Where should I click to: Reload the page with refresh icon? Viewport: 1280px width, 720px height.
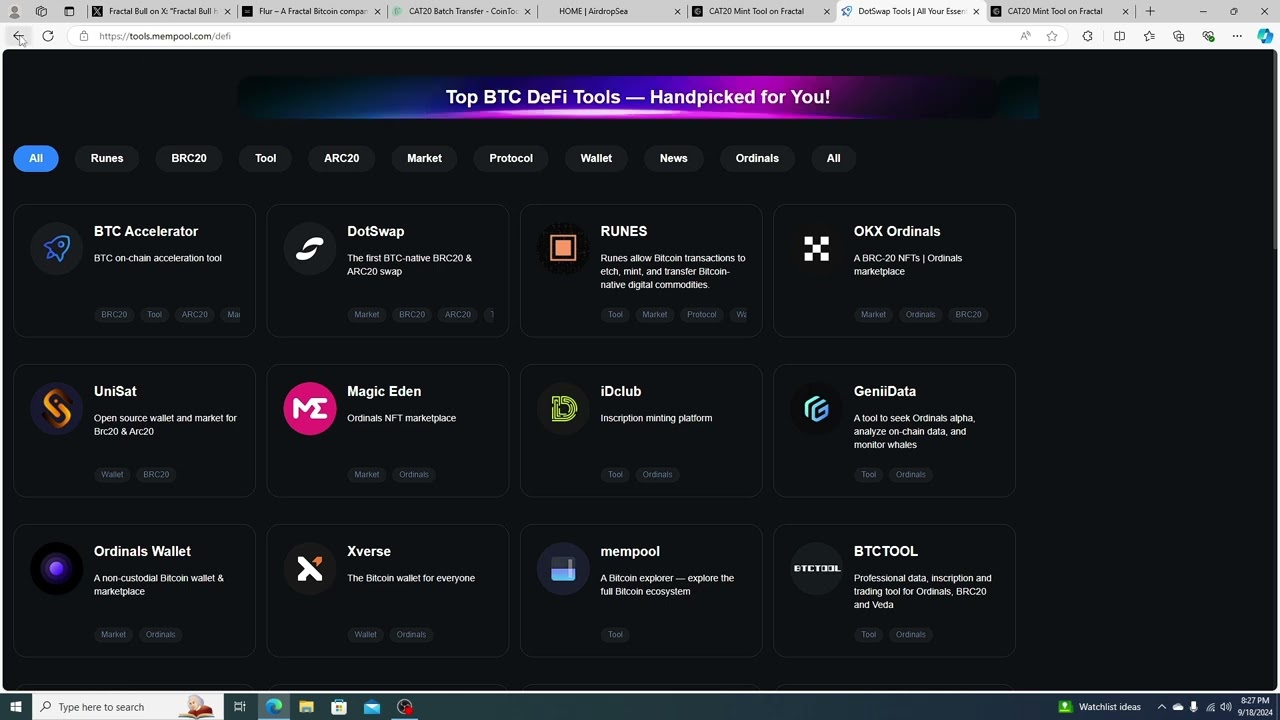(47, 36)
